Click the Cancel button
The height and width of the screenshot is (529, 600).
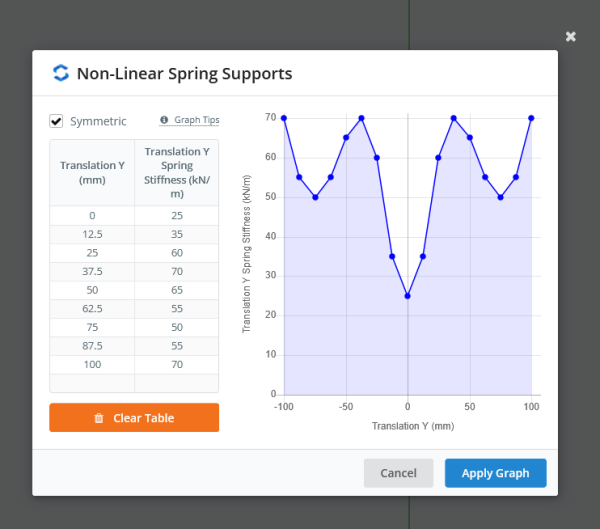click(x=398, y=473)
